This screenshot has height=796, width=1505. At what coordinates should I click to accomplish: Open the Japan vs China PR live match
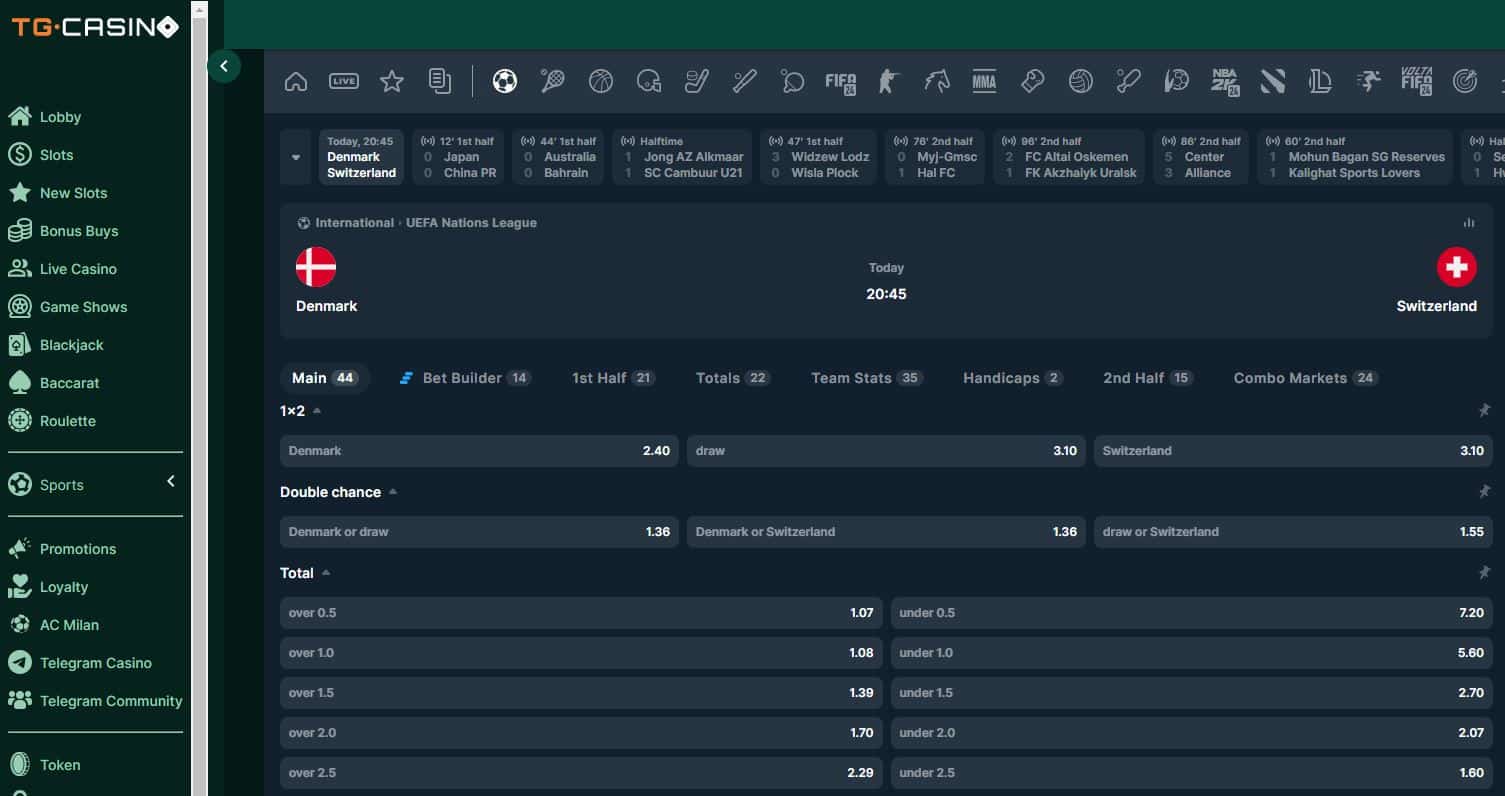coord(460,157)
